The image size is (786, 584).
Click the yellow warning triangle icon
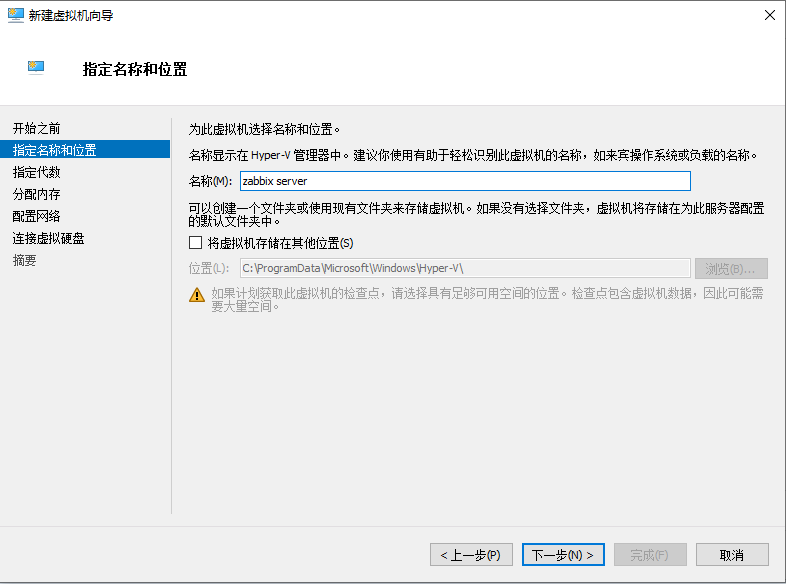(x=197, y=295)
